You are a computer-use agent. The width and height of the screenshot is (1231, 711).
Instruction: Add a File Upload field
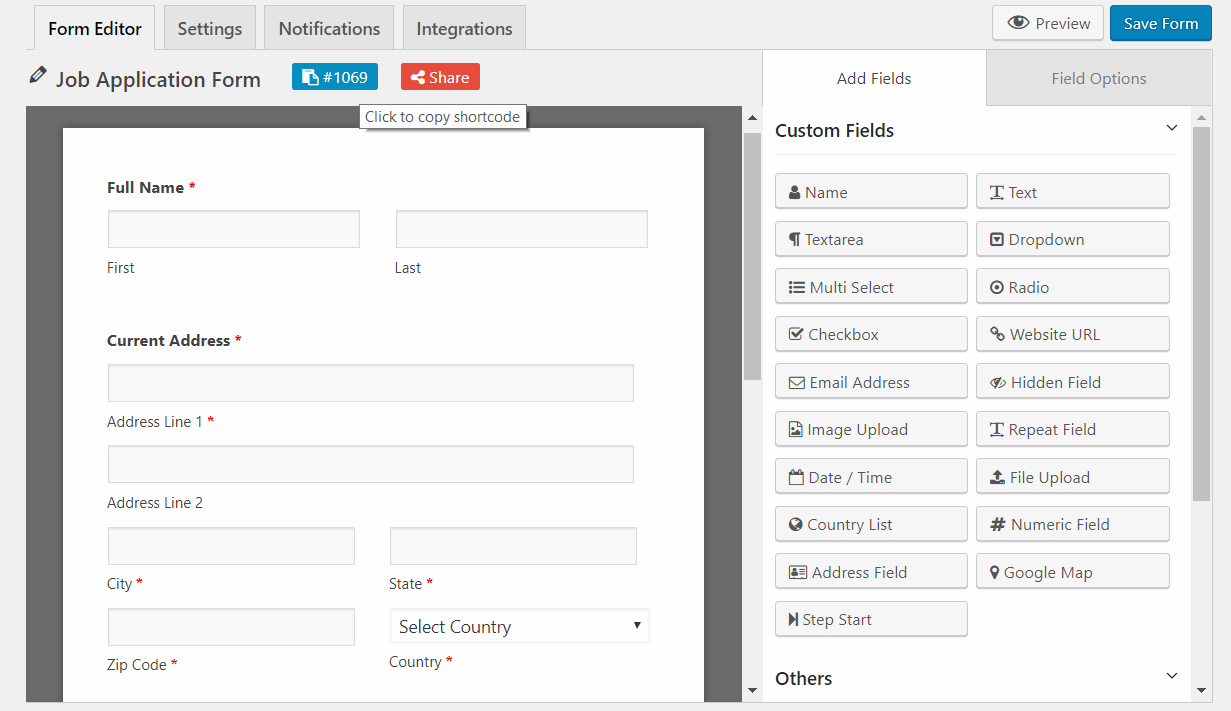pos(1072,476)
